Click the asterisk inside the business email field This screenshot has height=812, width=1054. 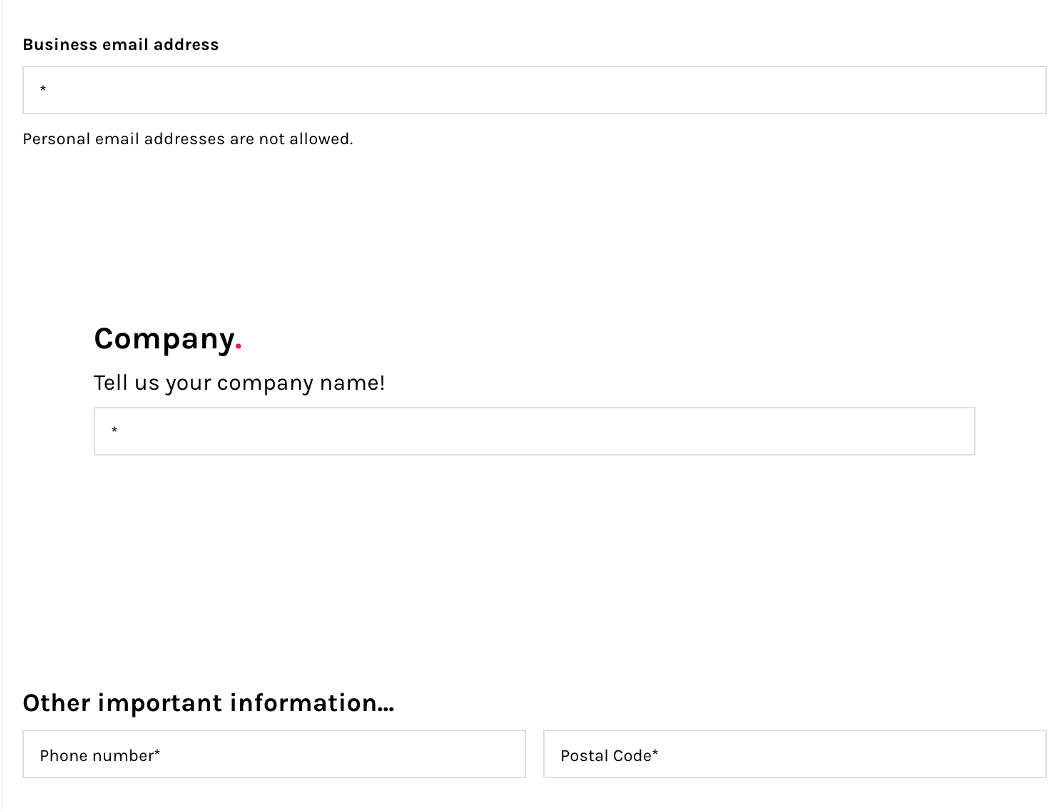tap(43, 90)
